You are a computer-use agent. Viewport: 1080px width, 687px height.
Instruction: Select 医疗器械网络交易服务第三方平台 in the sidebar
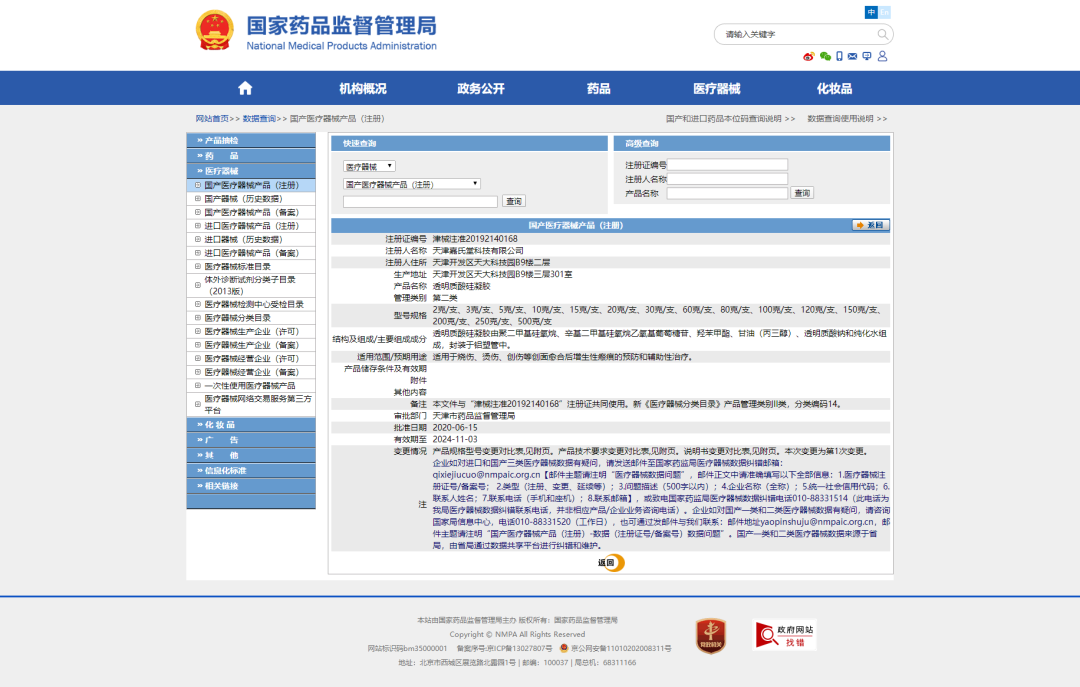pos(258,404)
